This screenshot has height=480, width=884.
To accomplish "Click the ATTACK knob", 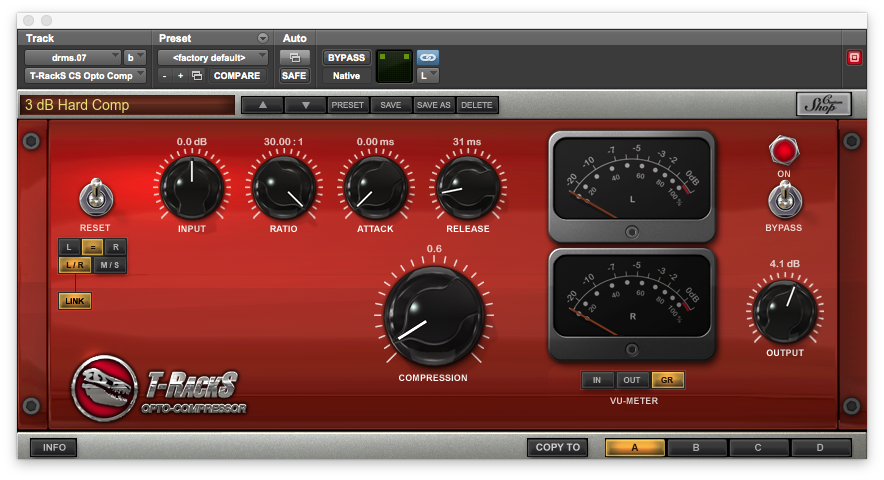I will [x=375, y=188].
